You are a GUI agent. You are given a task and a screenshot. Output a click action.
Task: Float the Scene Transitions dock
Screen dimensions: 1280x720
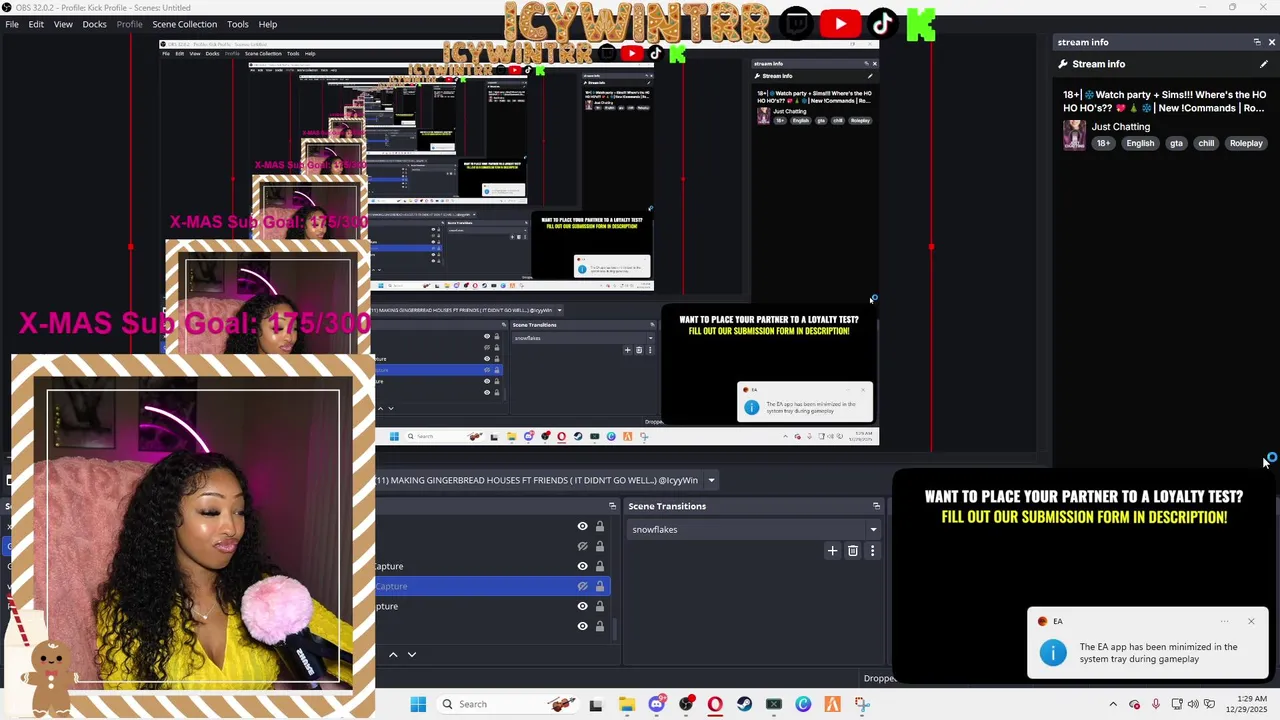[x=876, y=506]
